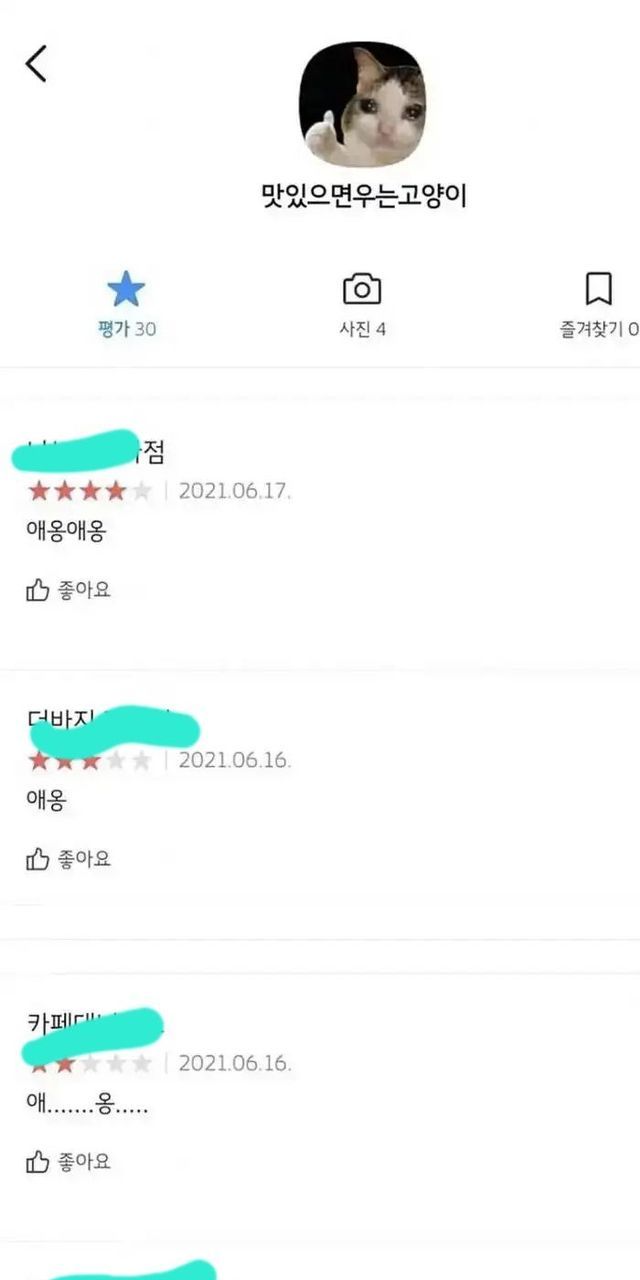Click the three-star rating on 애옹 review
640x1280 pixels.
[90, 761]
